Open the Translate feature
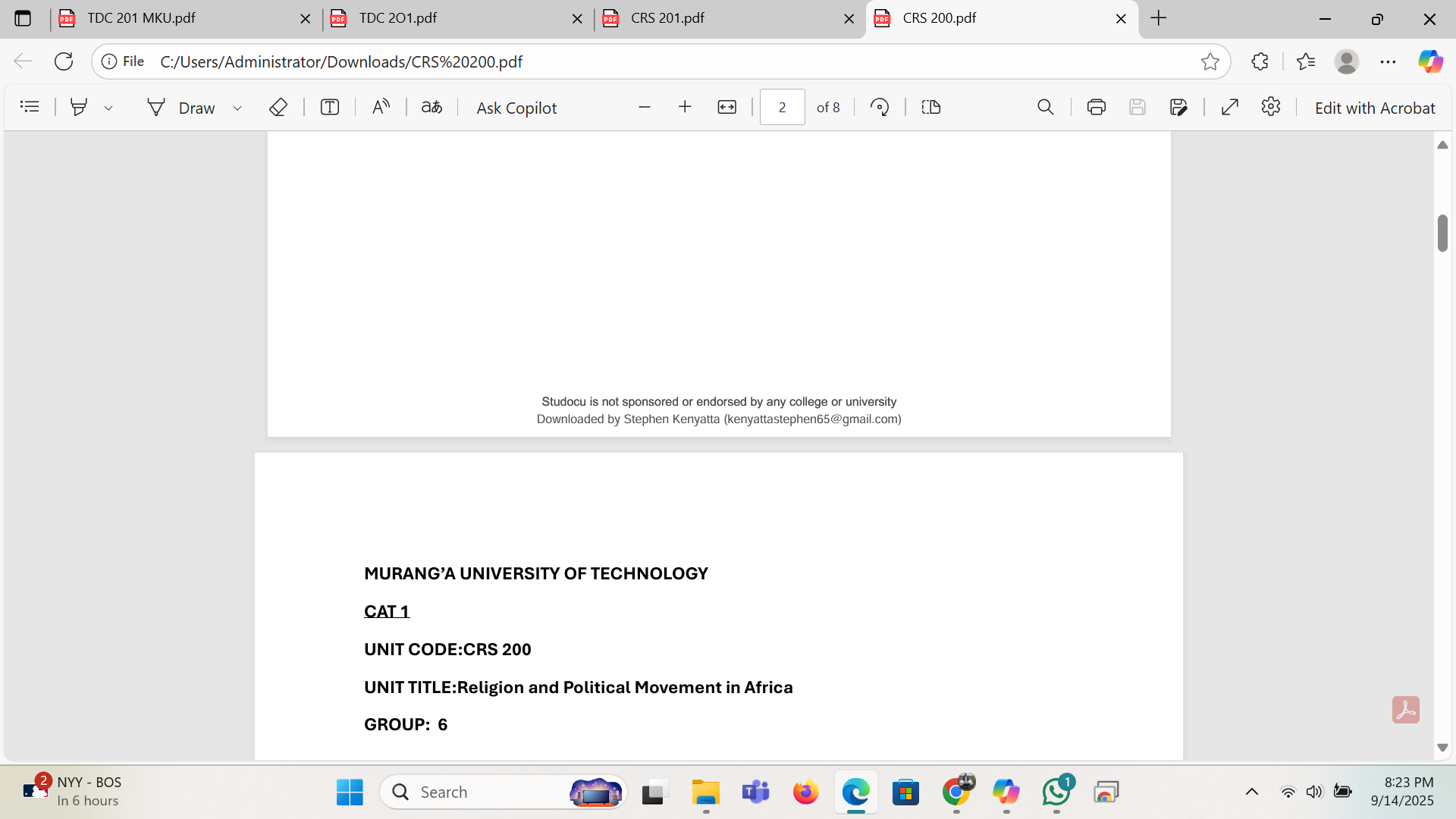 (x=431, y=107)
